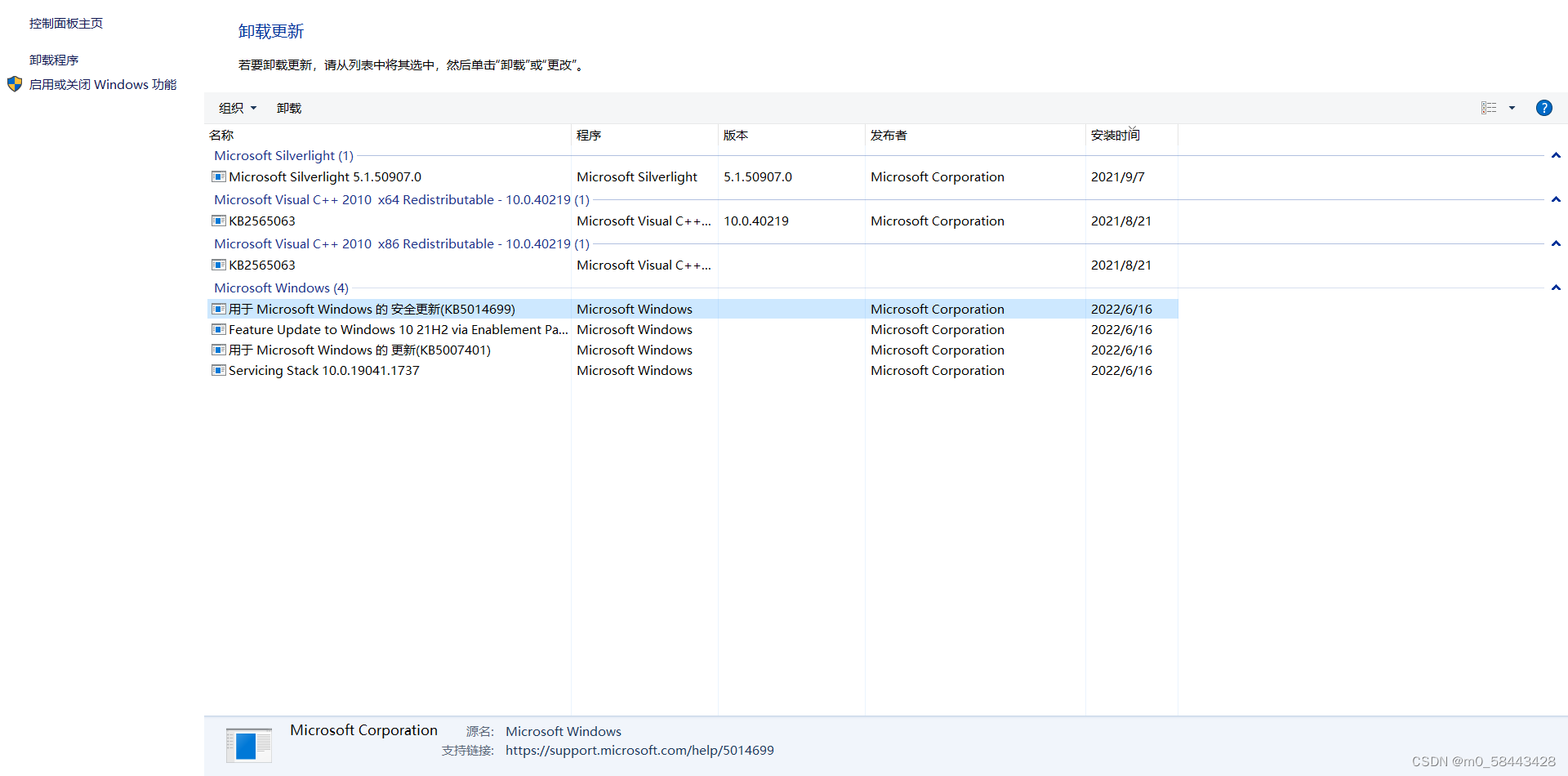Viewport: 1568px width, 776px height.
Task: Click the view layout icon in toolbar
Action: (x=1489, y=108)
